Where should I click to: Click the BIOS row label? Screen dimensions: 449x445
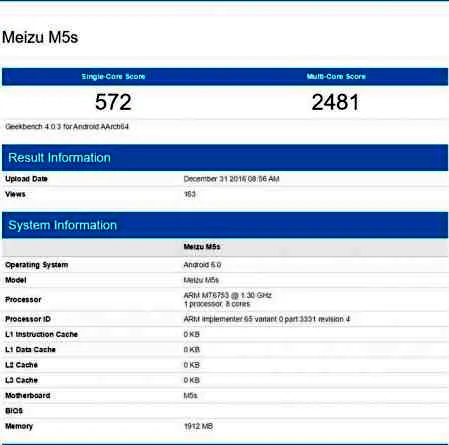pos(14,411)
